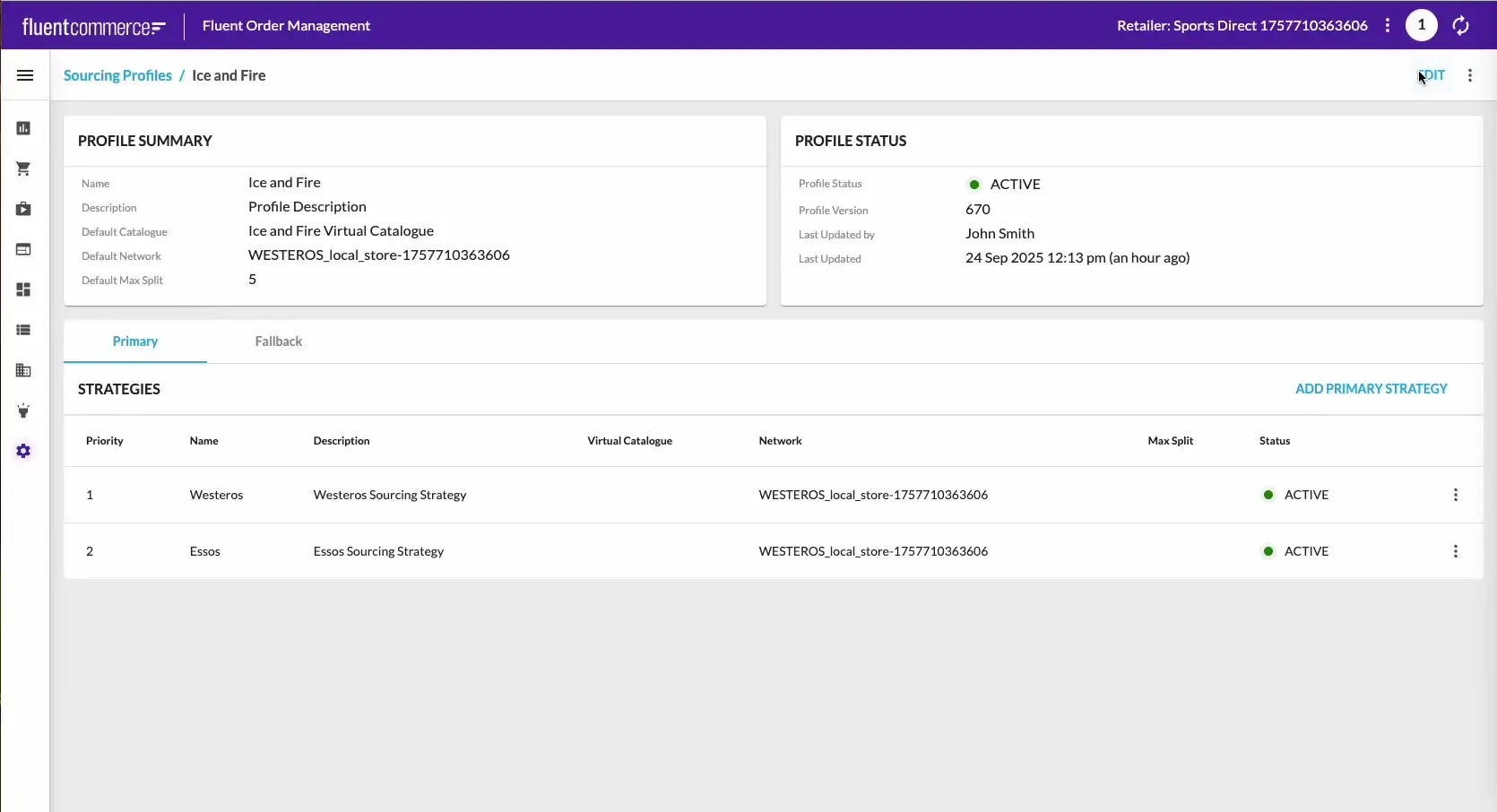Click the briefcase play sidebar icon
The image size is (1497, 812).
pyautogui.click(x=24, y=209)
